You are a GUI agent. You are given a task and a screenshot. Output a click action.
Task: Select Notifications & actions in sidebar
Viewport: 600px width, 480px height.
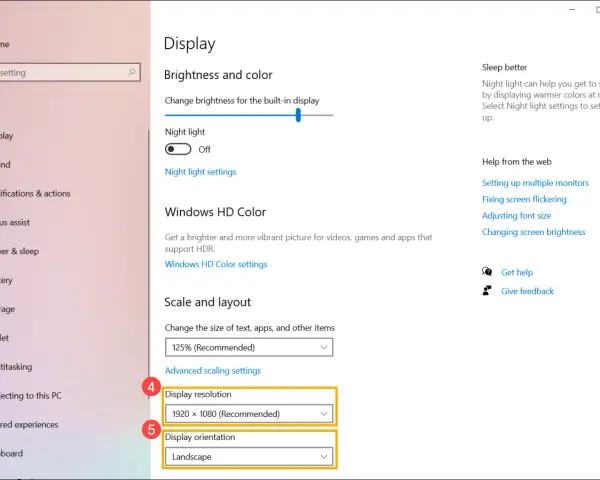35,193
